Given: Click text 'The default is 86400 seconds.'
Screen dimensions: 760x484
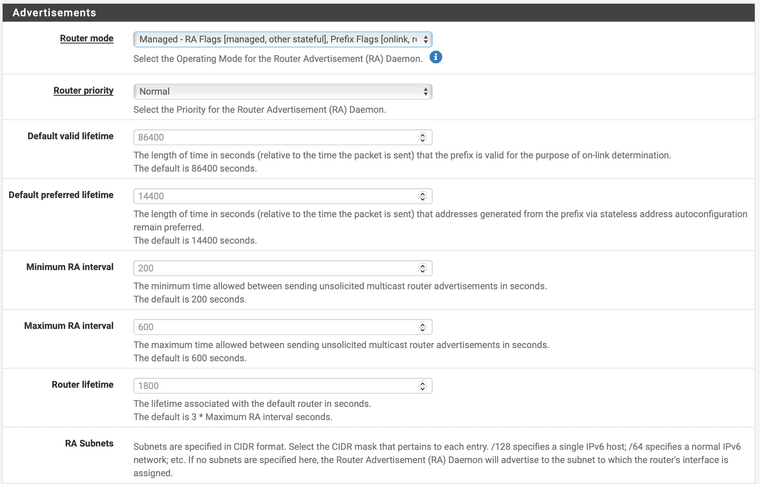Looking at the screenshot, I should point(195,169).
